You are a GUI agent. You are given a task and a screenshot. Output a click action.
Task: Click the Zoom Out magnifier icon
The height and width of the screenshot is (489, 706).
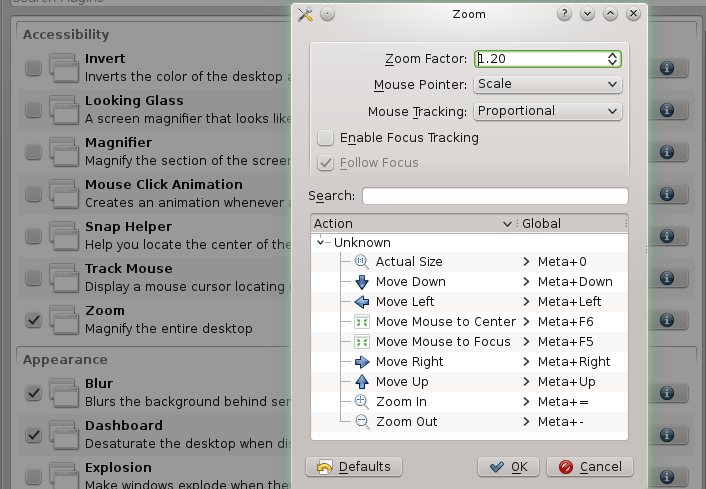click(x=362, y=421)
